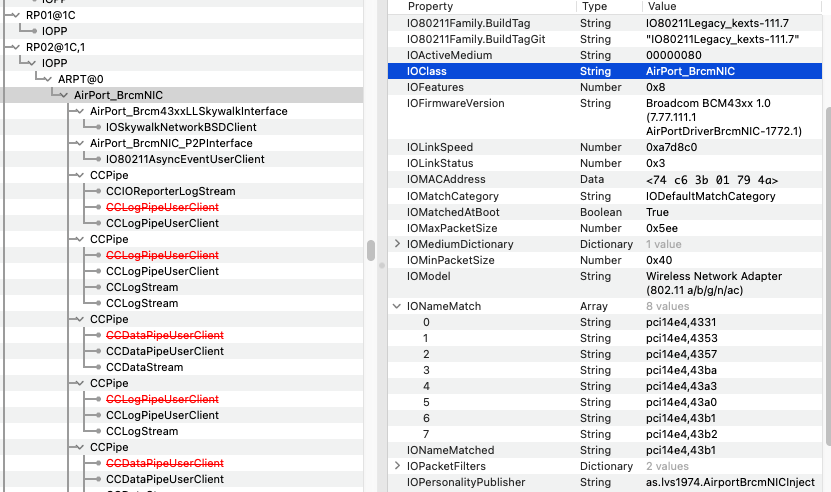This screenshot has width=831, height=492.
Task: Click the MAC address data value
Action: click(x=712, y=180)
